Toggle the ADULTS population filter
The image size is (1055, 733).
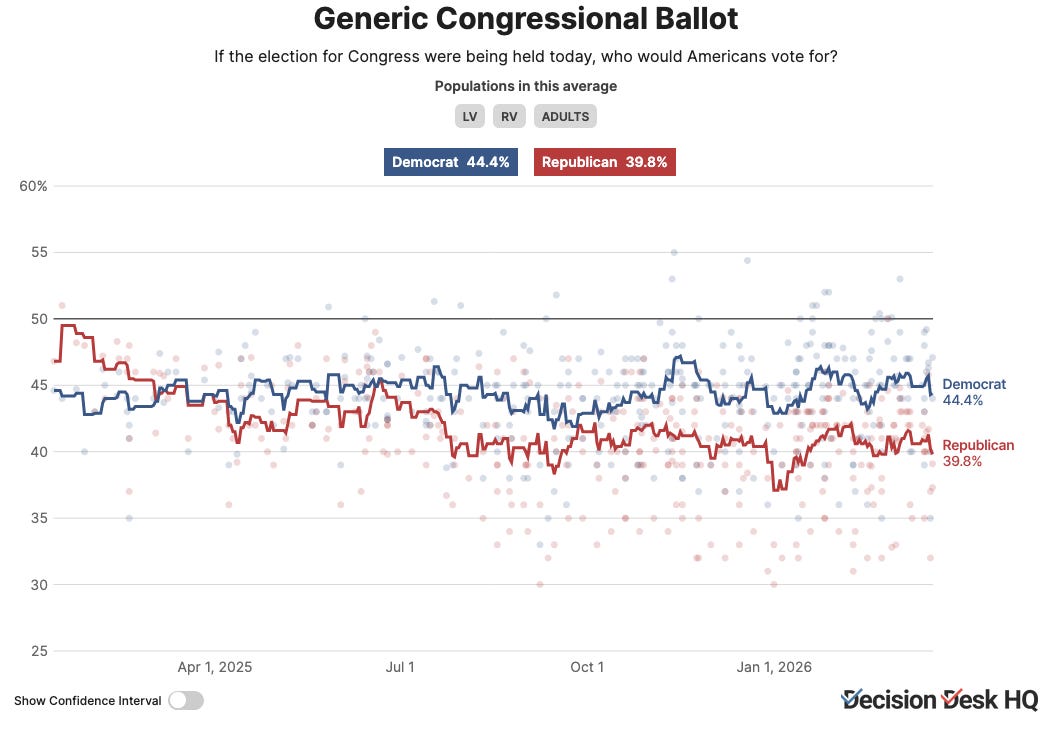point(565,116)
